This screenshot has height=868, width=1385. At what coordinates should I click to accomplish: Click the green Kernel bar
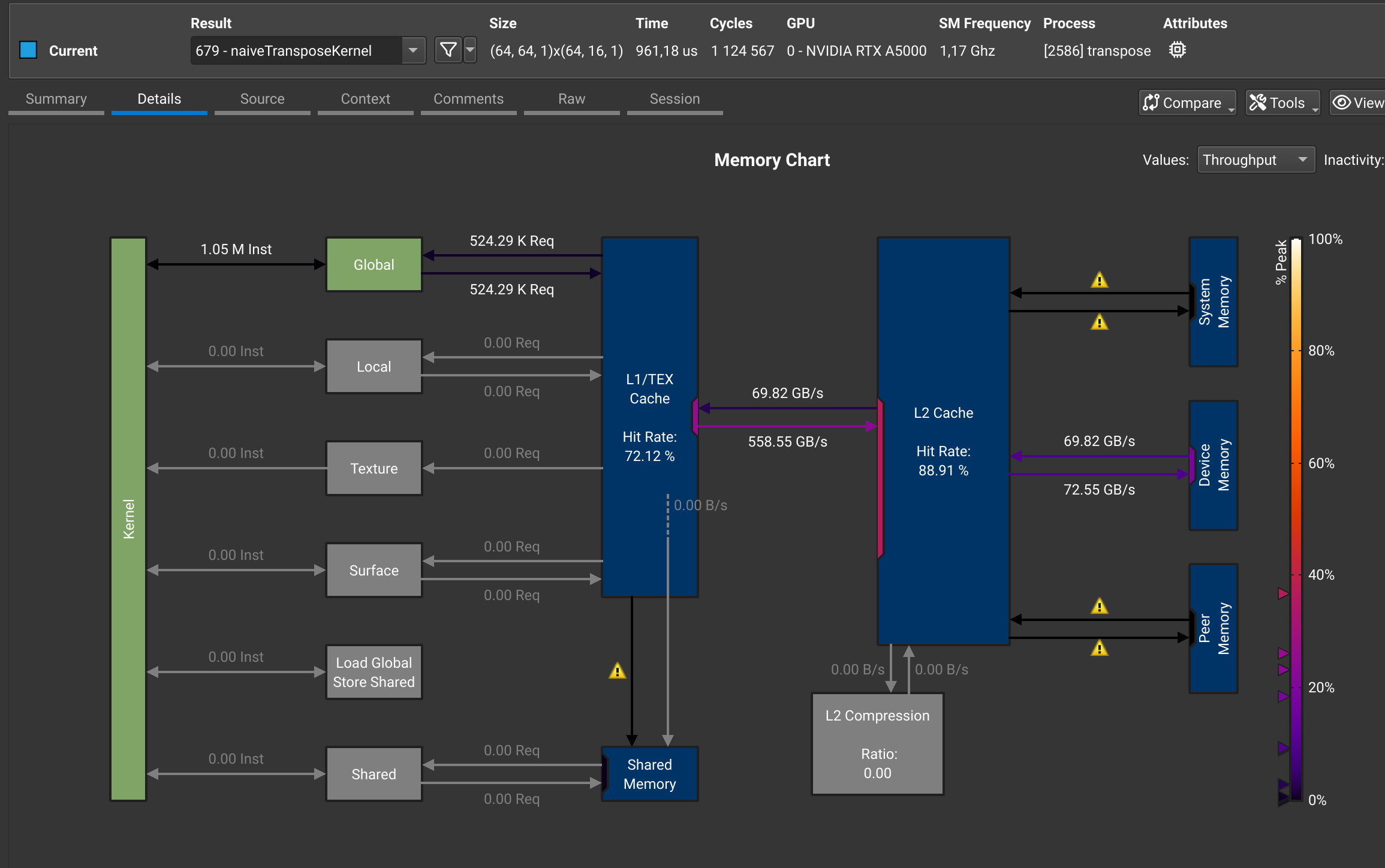[128, 519]
